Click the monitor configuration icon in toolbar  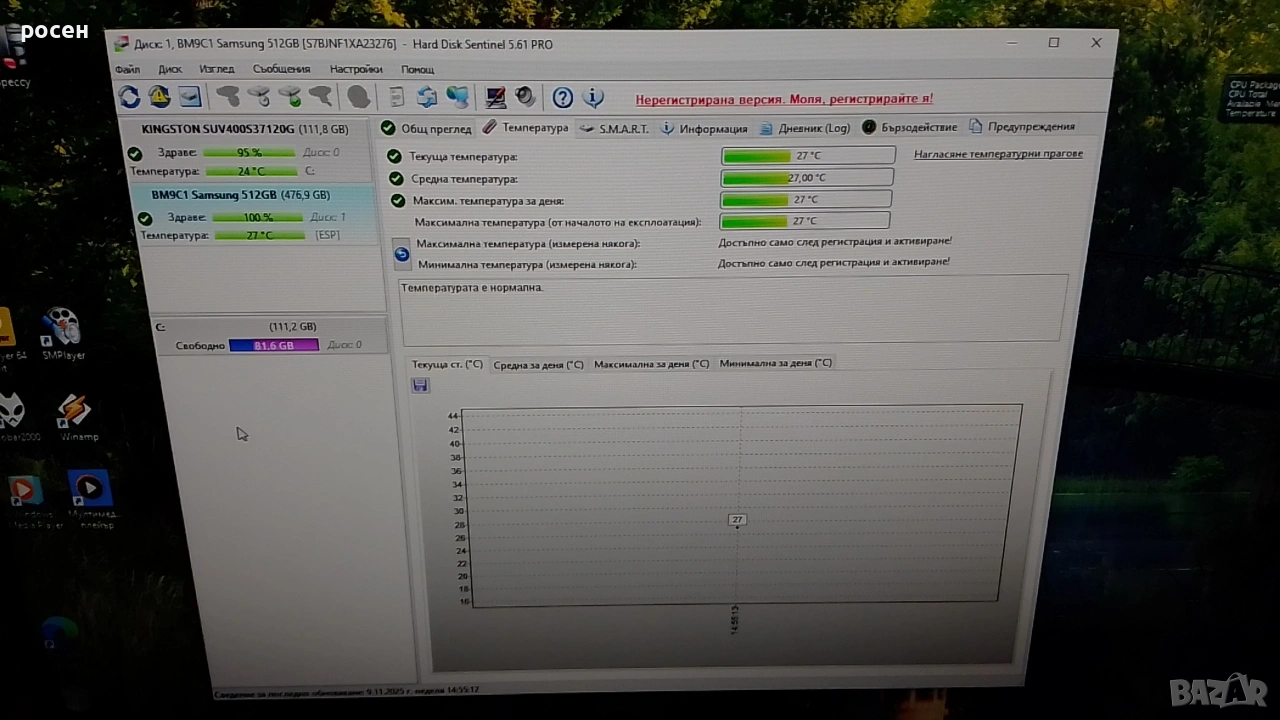(495, 98)
